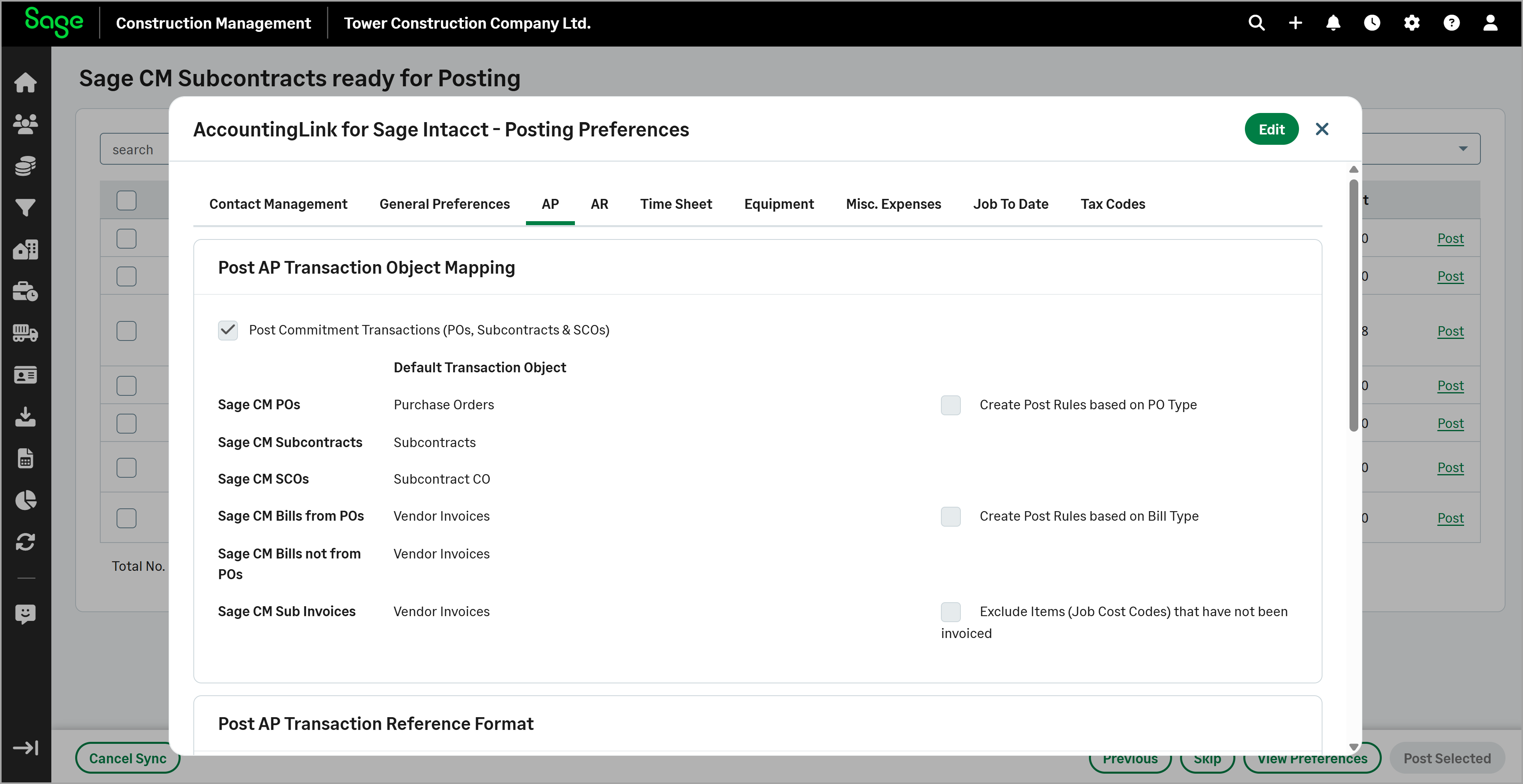Toggle Exclude Items not invoiced checkbox

pyautogui.click(x=951, y=612)
